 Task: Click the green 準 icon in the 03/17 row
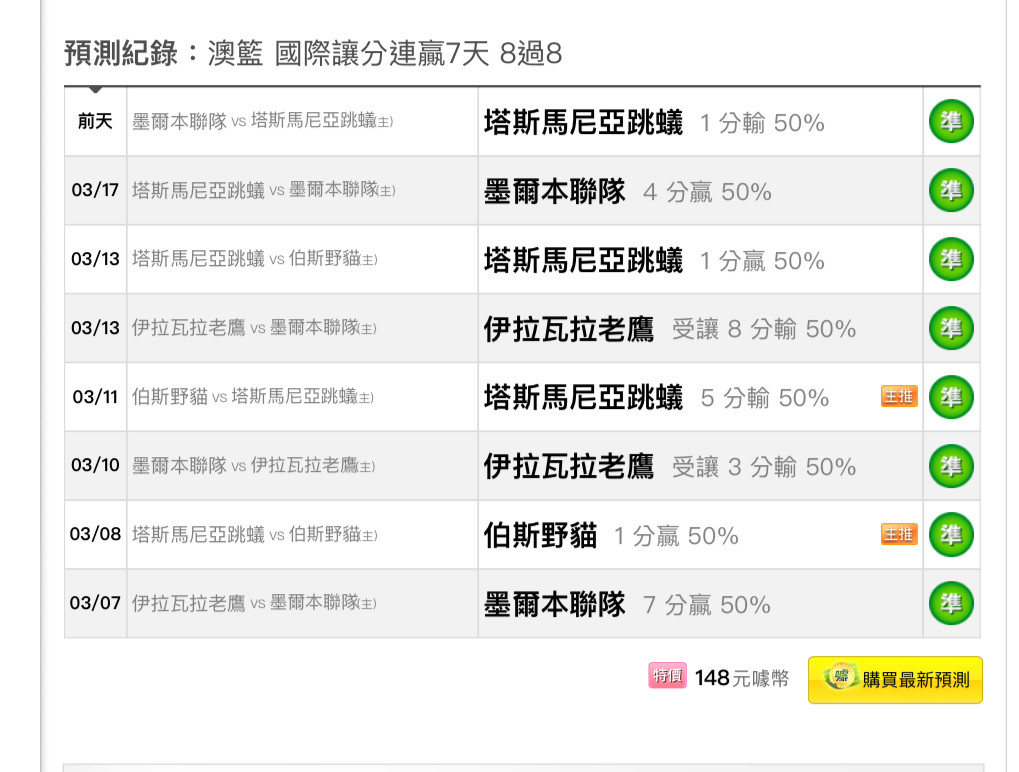click(951, 190)
